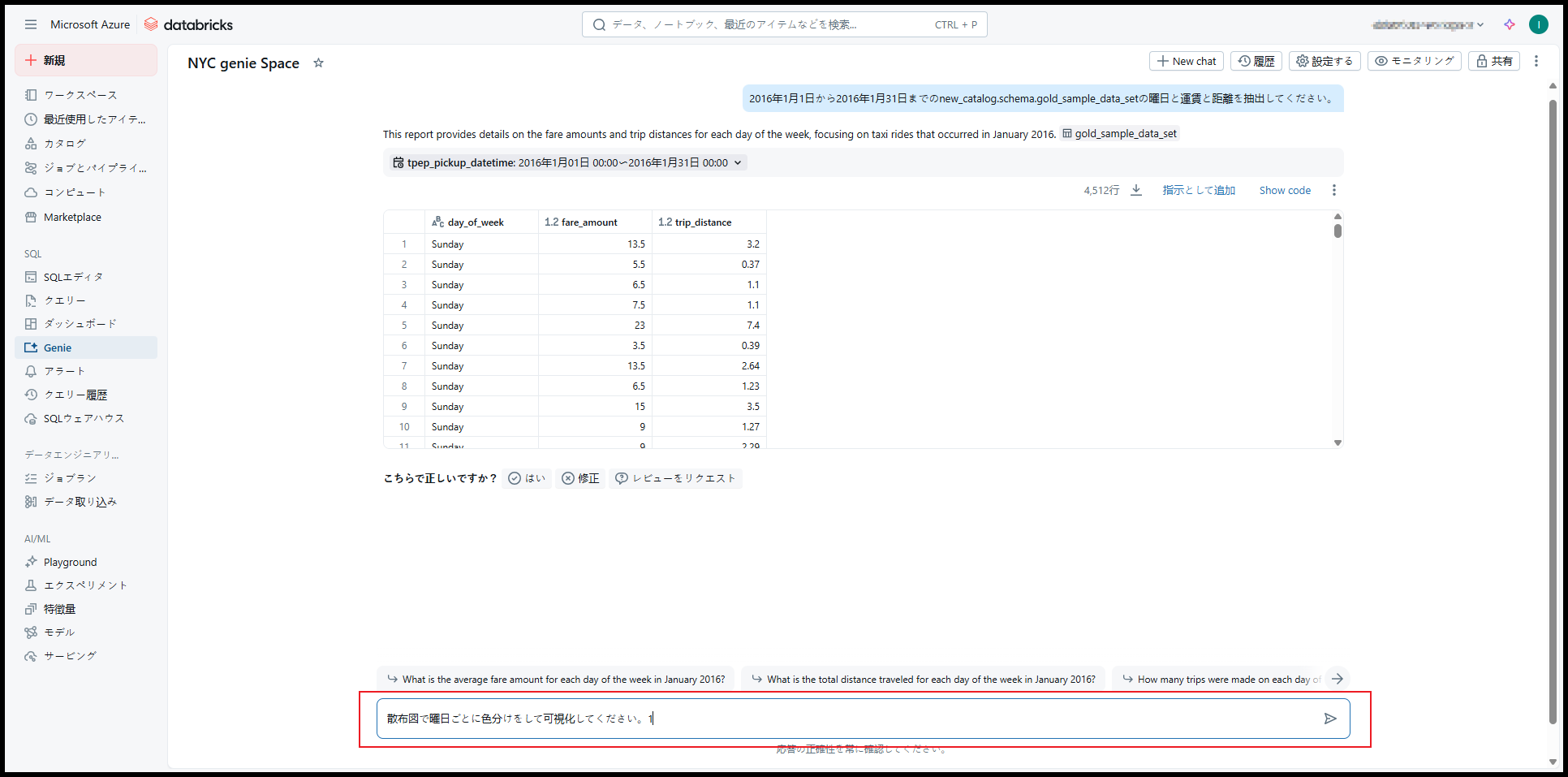1568x777 pixels.
Task: Focus the global search box
Action: (784, 24)
